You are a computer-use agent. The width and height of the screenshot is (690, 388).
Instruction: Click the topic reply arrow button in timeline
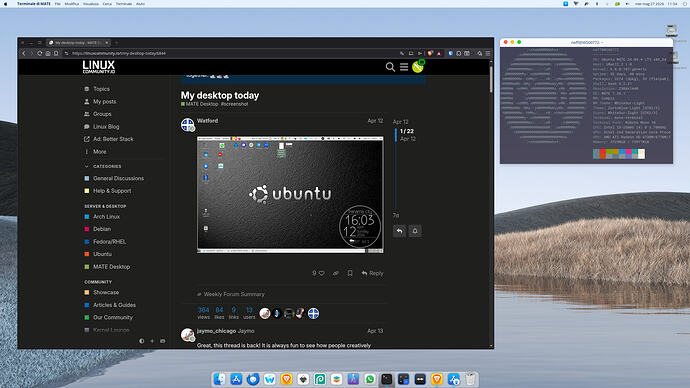tap(400, 231)
